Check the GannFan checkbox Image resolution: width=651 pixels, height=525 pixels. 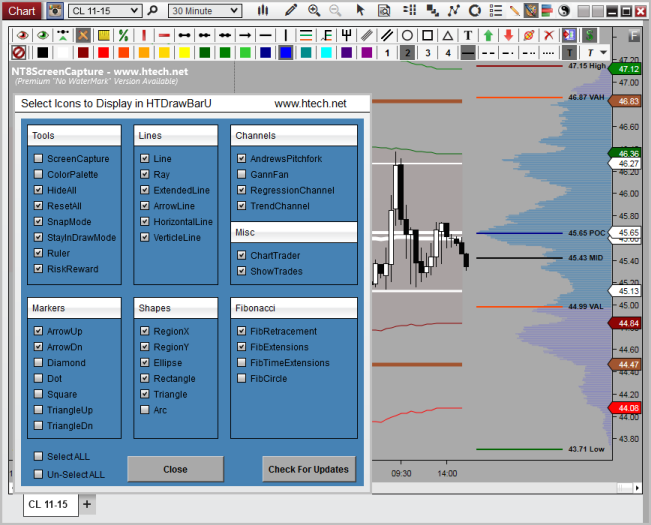(x=241, y=174)
